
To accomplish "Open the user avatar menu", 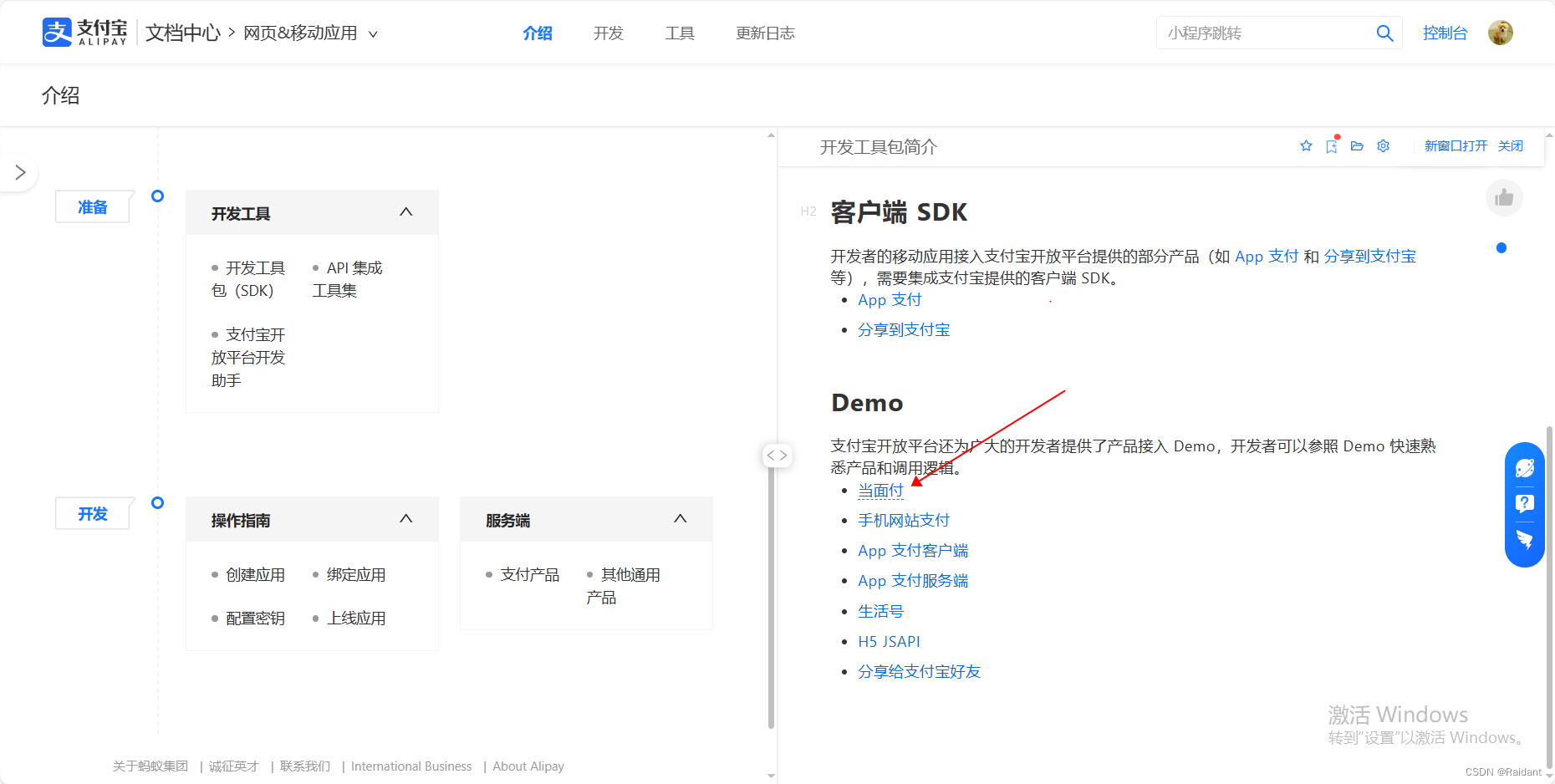I will (x=1501, y=33).
